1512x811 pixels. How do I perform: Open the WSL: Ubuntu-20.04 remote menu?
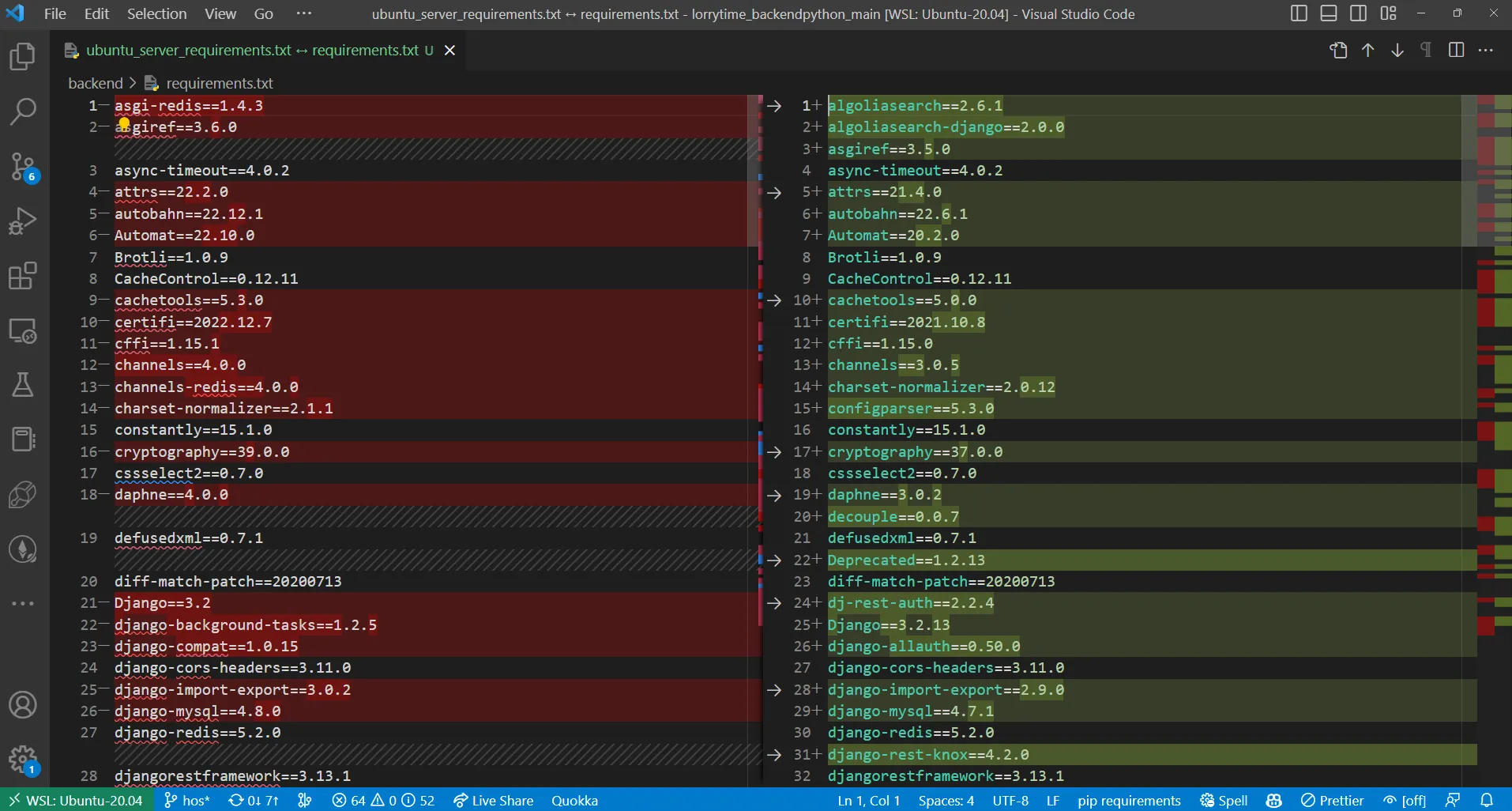pos(76,800)
